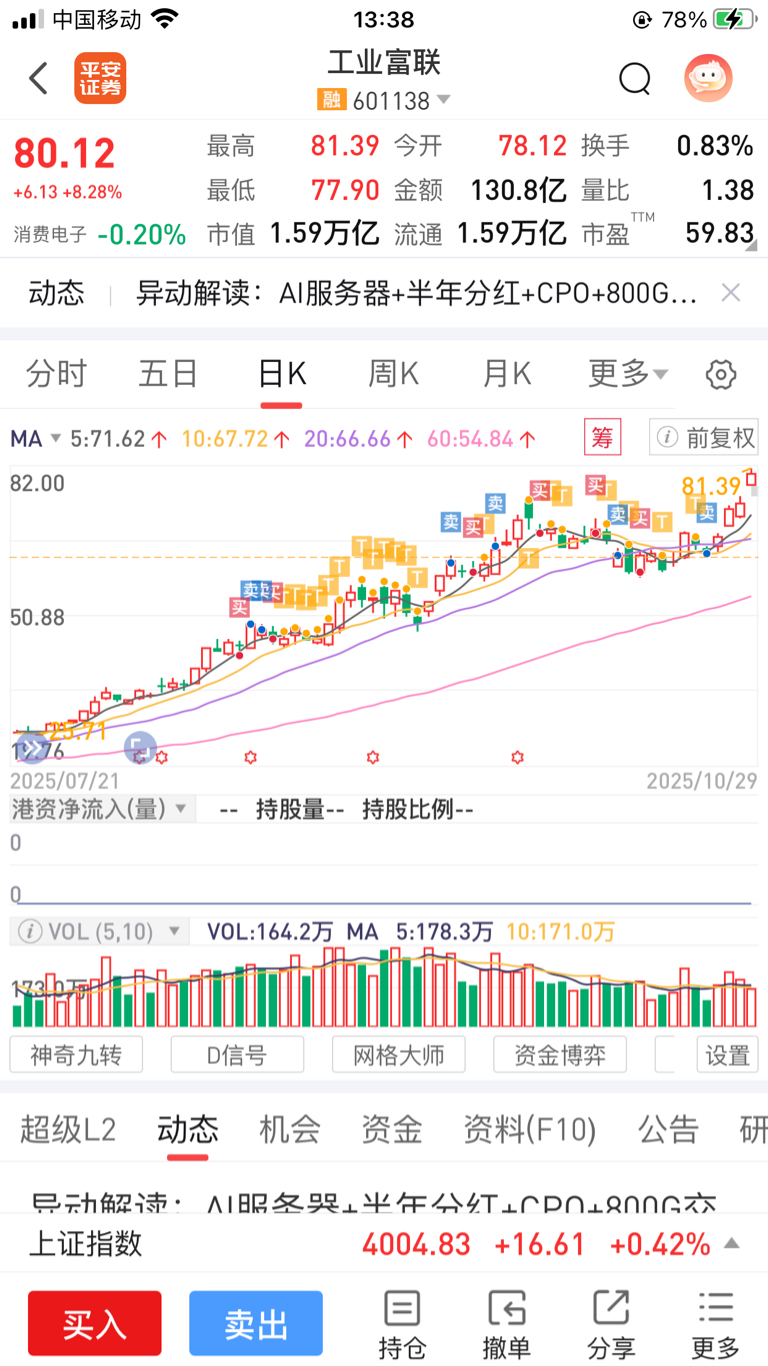The height and width of the screenshot is (1366, 768).
Task: Select the 日K chart tab
Action: (282, 375)
